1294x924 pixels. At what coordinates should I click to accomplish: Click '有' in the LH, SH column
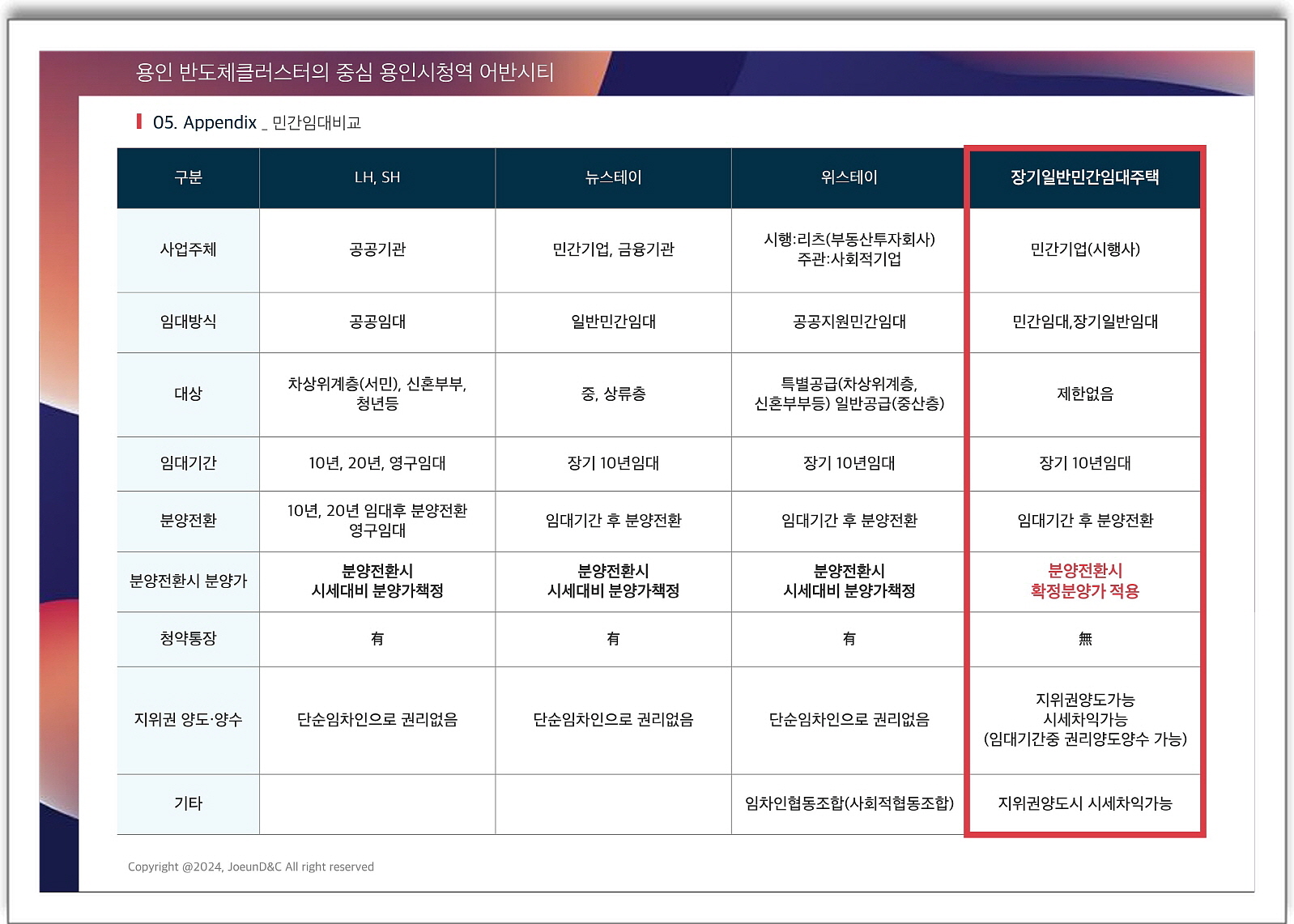click(x=377, y=639)
